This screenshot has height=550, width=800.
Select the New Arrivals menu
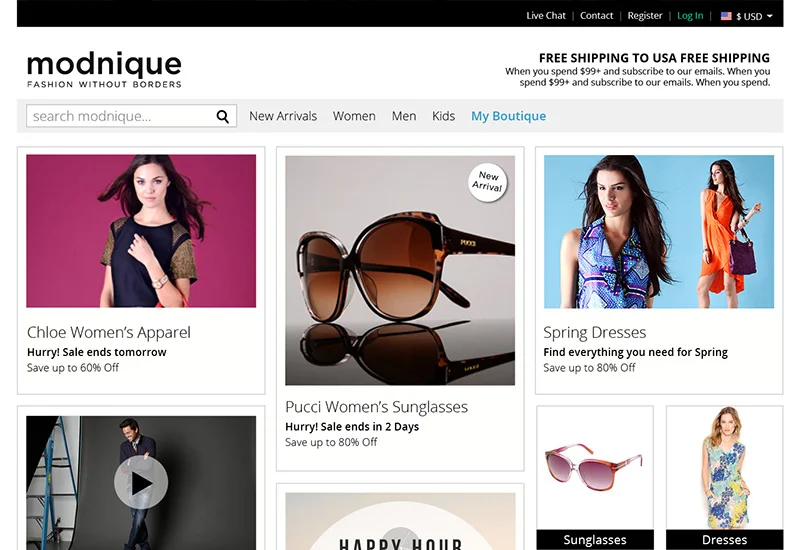(283, 116)
